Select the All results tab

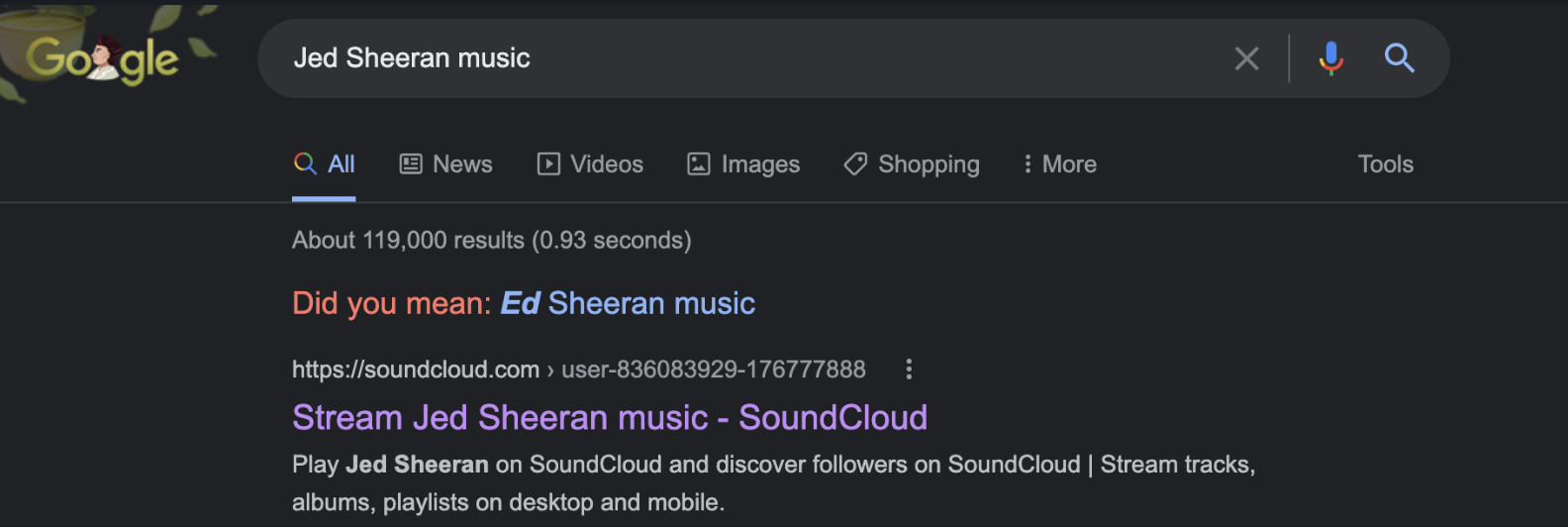341,164
